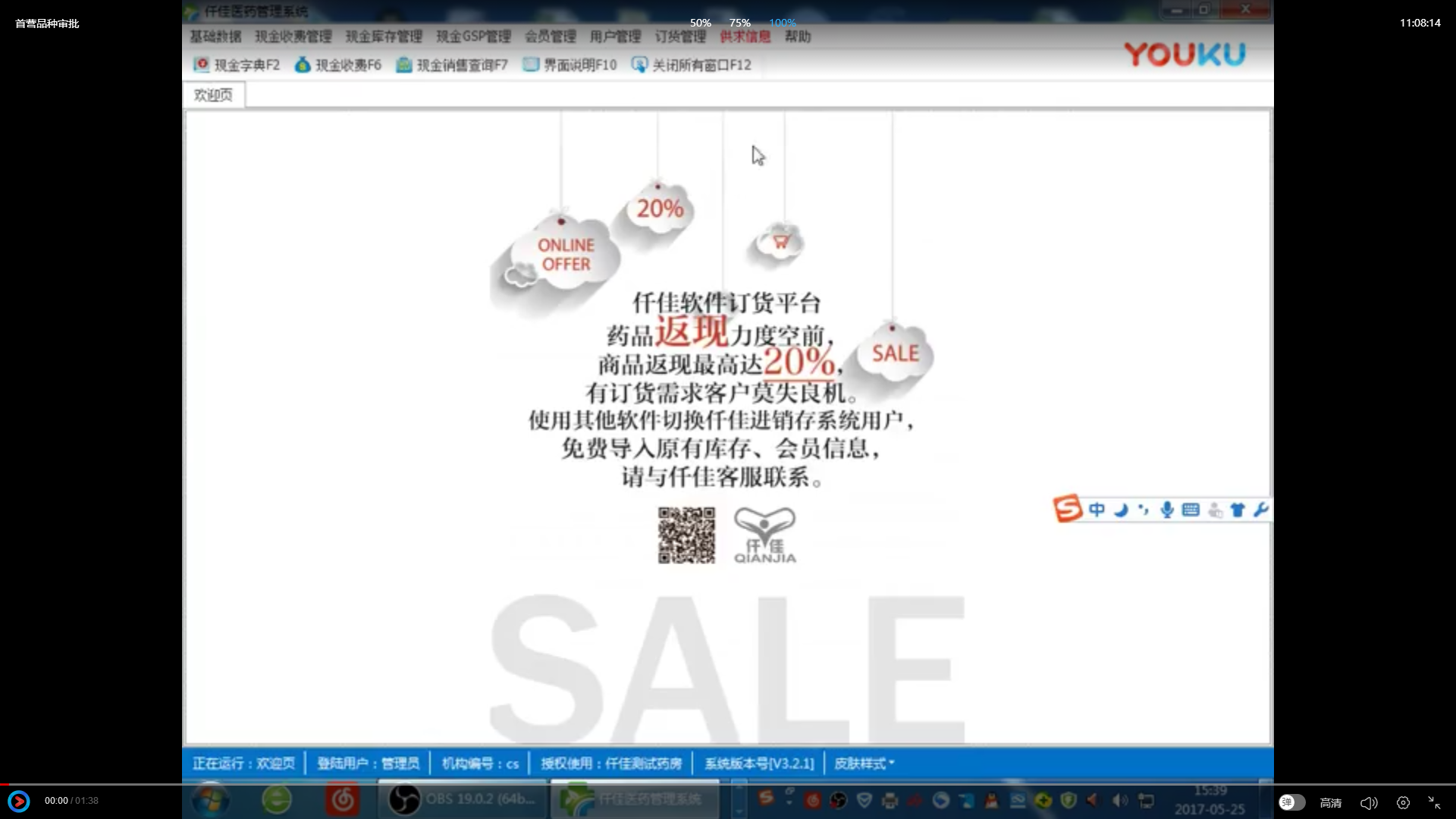Open the 订货管理 menu

coord(680,36)
